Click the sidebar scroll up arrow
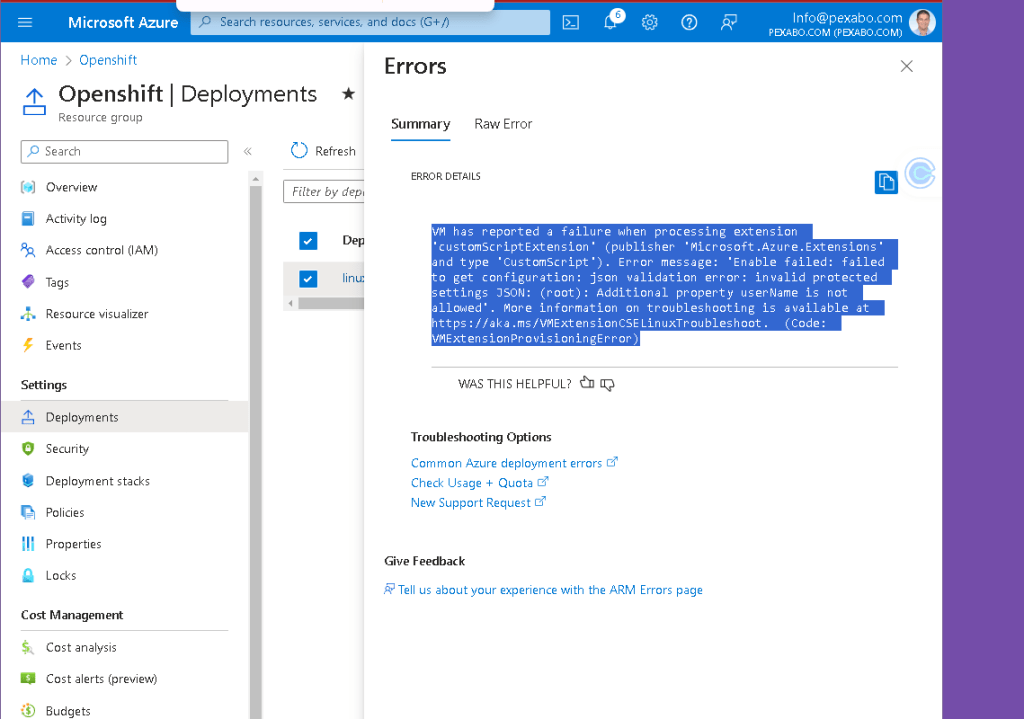The image size is (1024, 719). [x=255, y=178]
